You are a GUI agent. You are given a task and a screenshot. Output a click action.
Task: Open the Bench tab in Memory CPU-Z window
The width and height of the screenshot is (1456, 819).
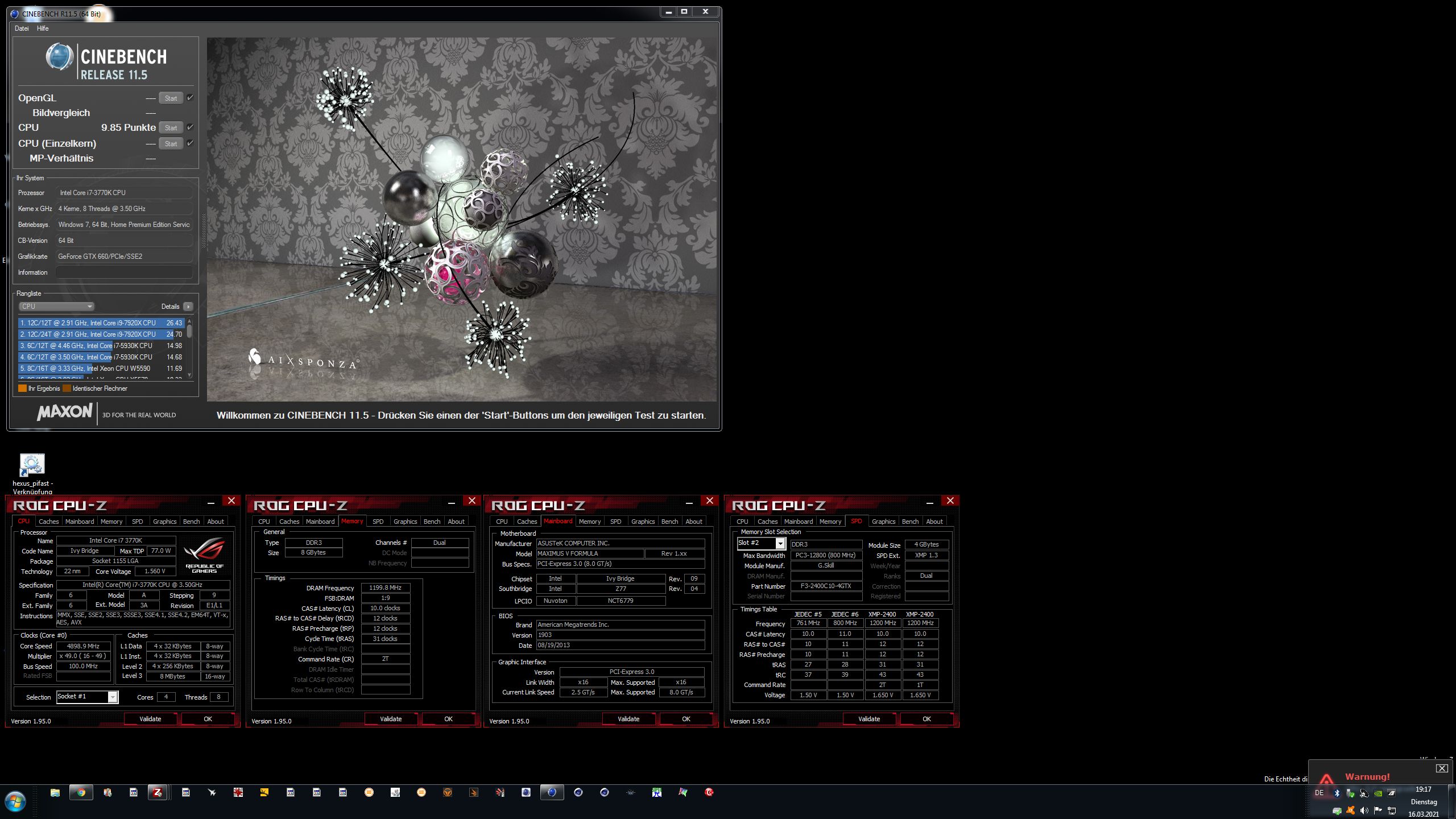pyautogui.click(x=432, y=522)
